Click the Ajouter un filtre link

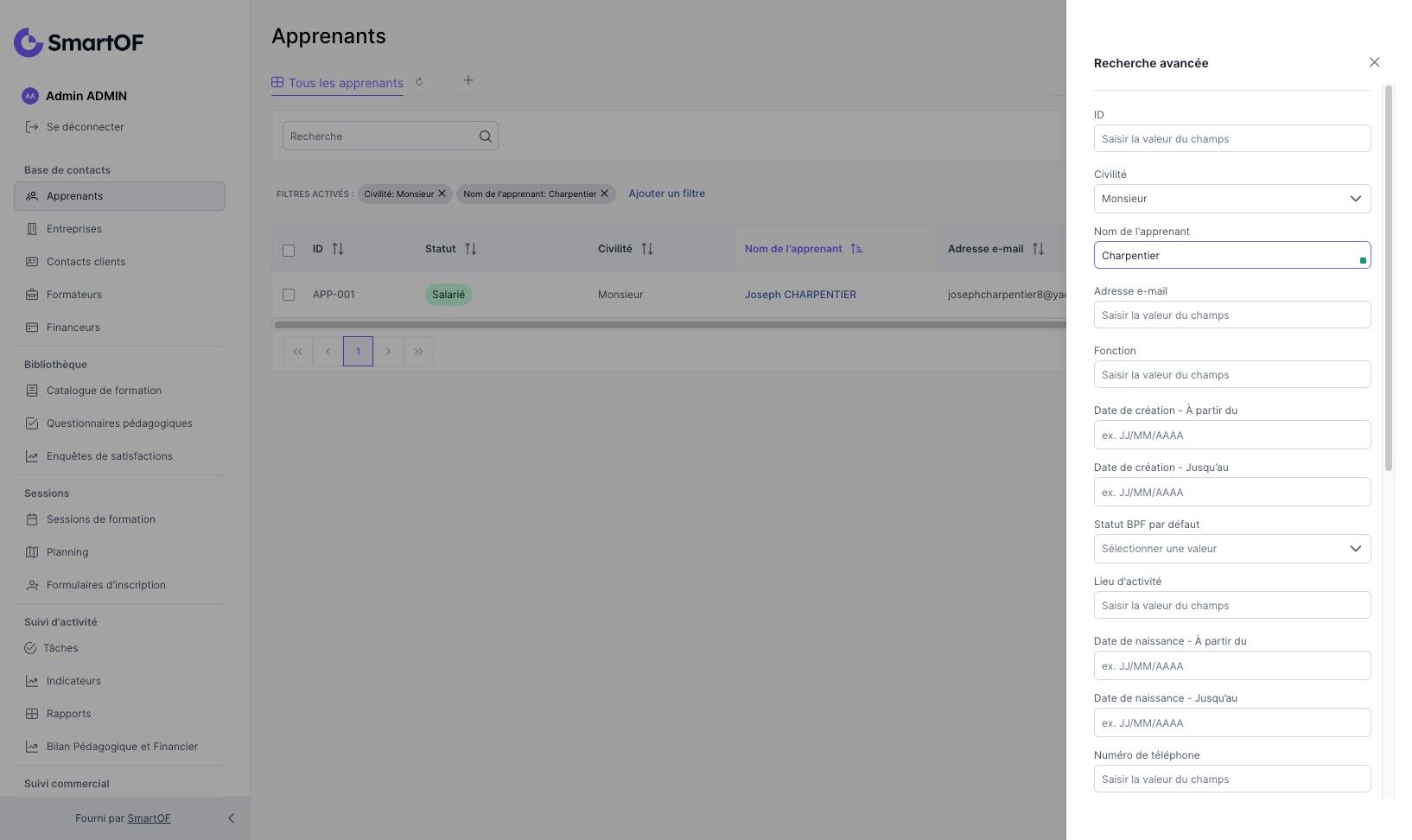click(666, 194)
